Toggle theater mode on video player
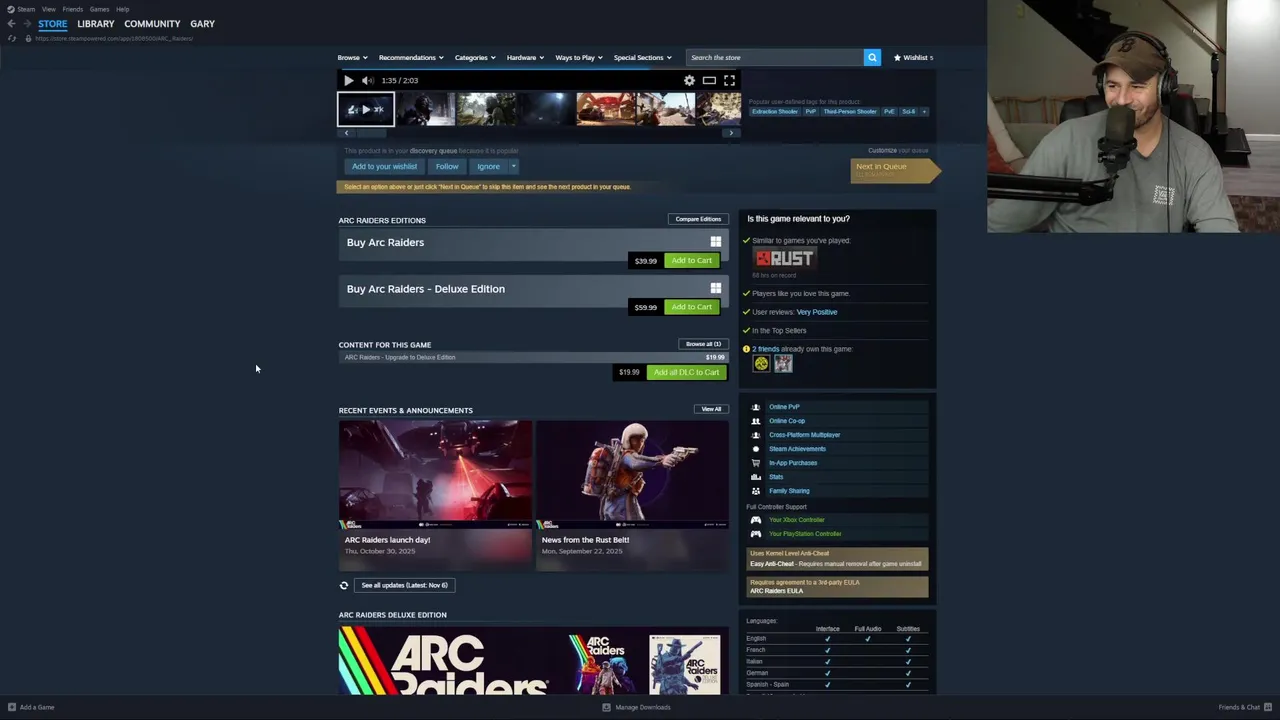This screenshot has height=720, width=1280. click(x=709, y=80)
